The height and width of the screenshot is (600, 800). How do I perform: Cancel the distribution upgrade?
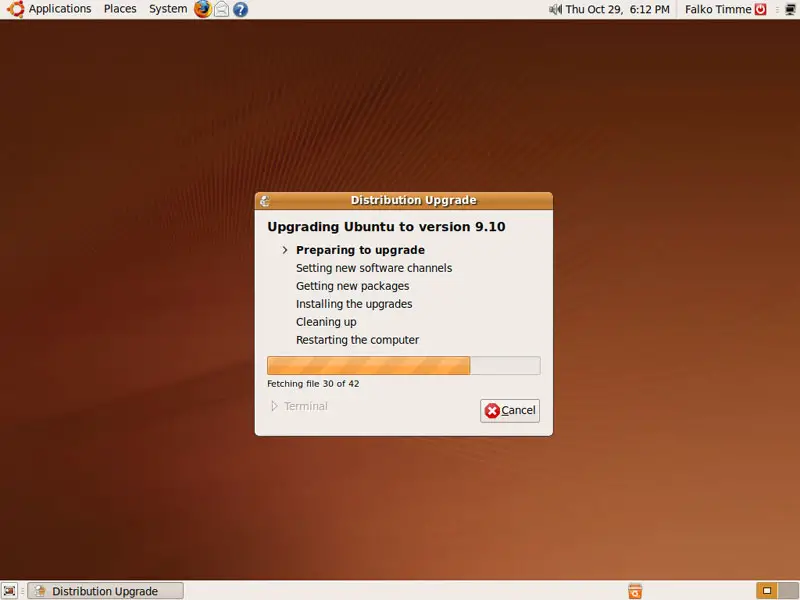pyautogui.click(x=510, y=410)
